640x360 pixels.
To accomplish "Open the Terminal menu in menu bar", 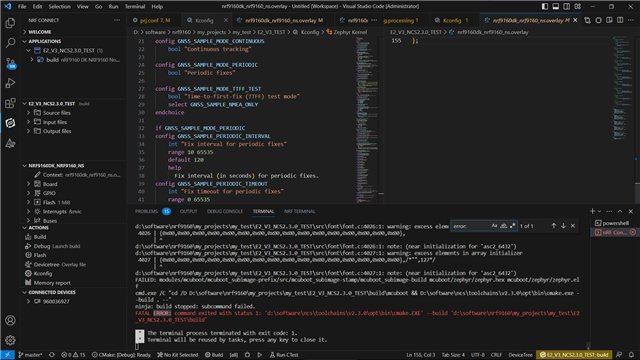I will [135, 7].
